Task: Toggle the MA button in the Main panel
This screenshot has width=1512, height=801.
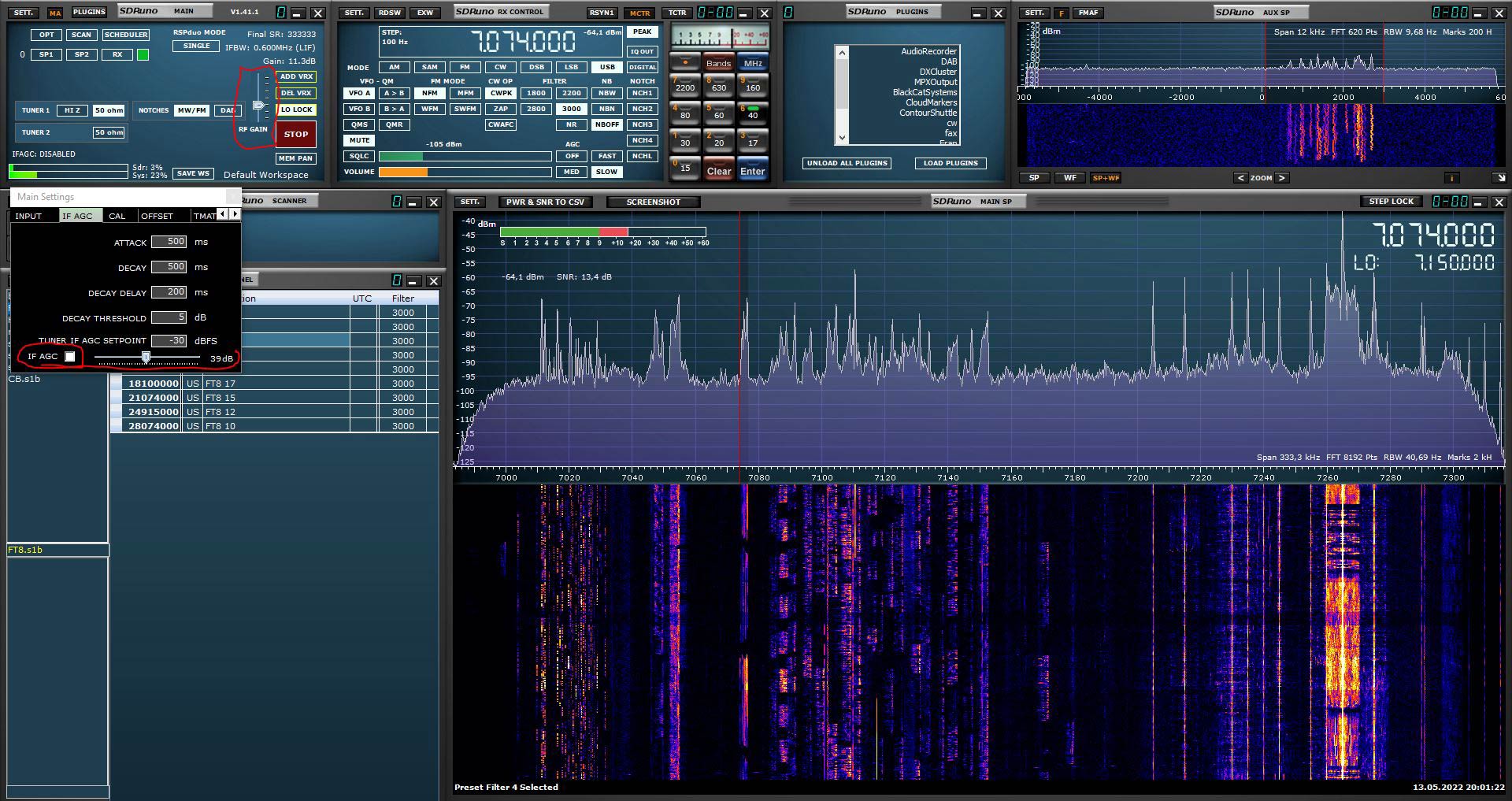Action: (54, 13)
